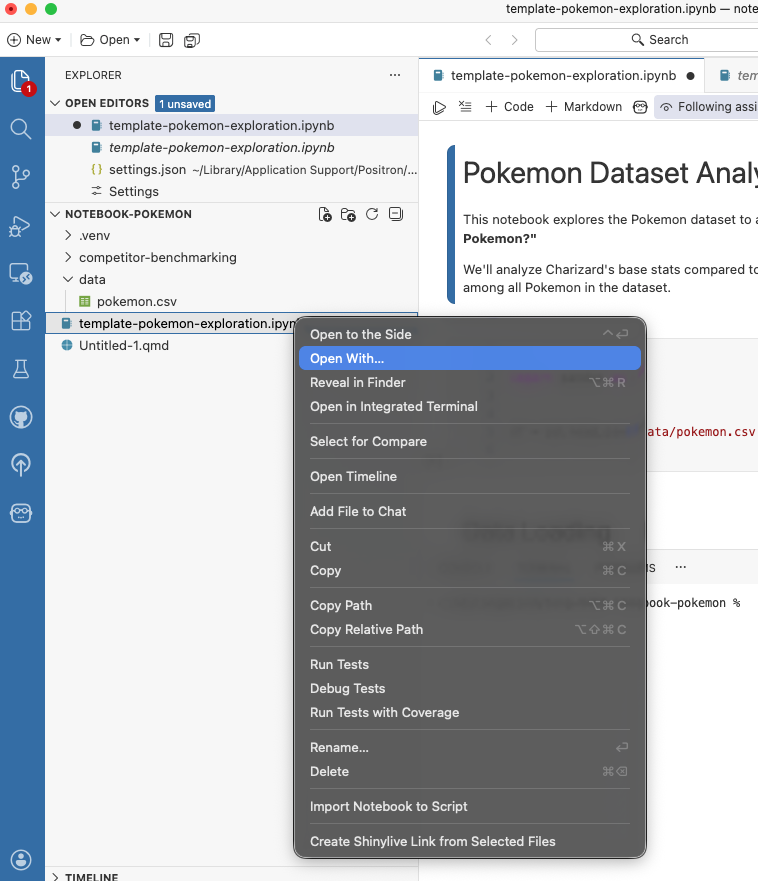Run all notebook cells
This screenshot has height=881, width=758.
pos(439,107)
